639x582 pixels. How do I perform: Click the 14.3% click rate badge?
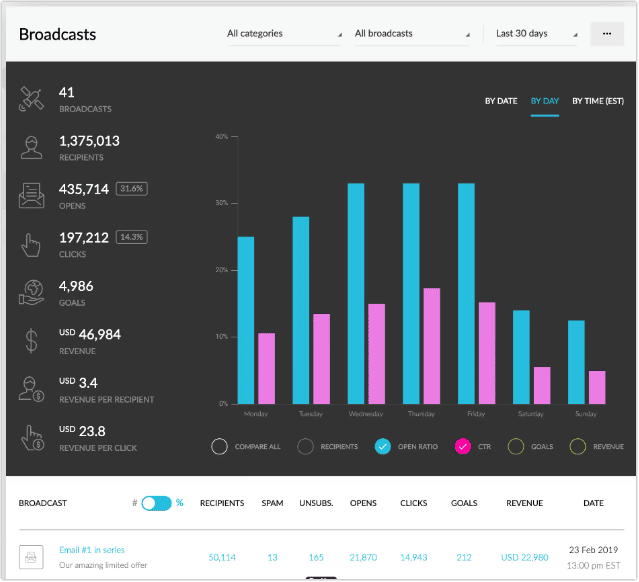132,237
